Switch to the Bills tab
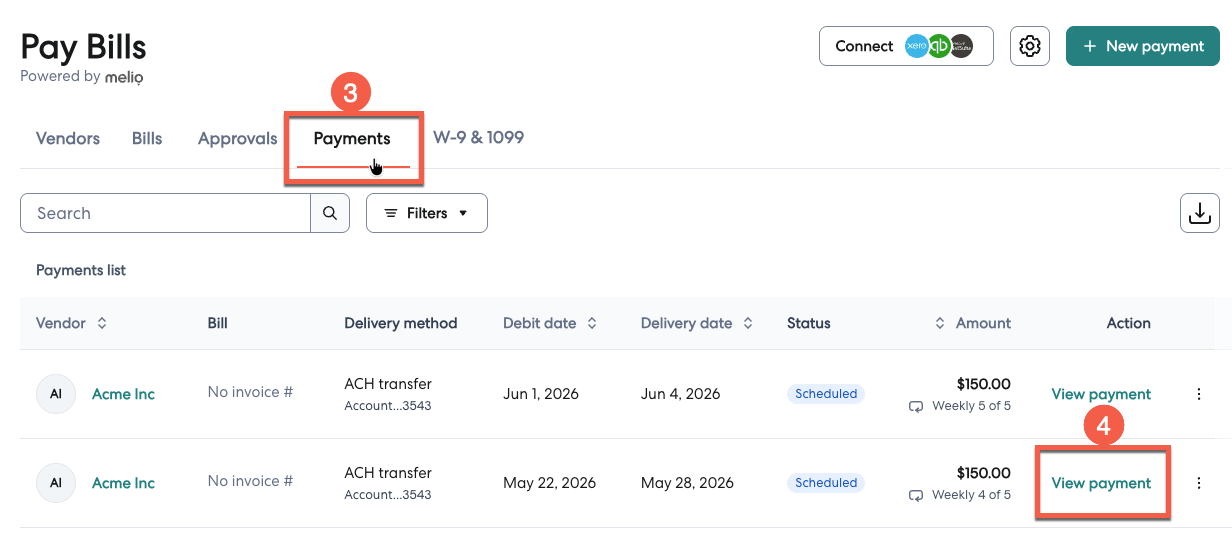The height and width of the screenshot is (544, 1232). pos(147,138)
